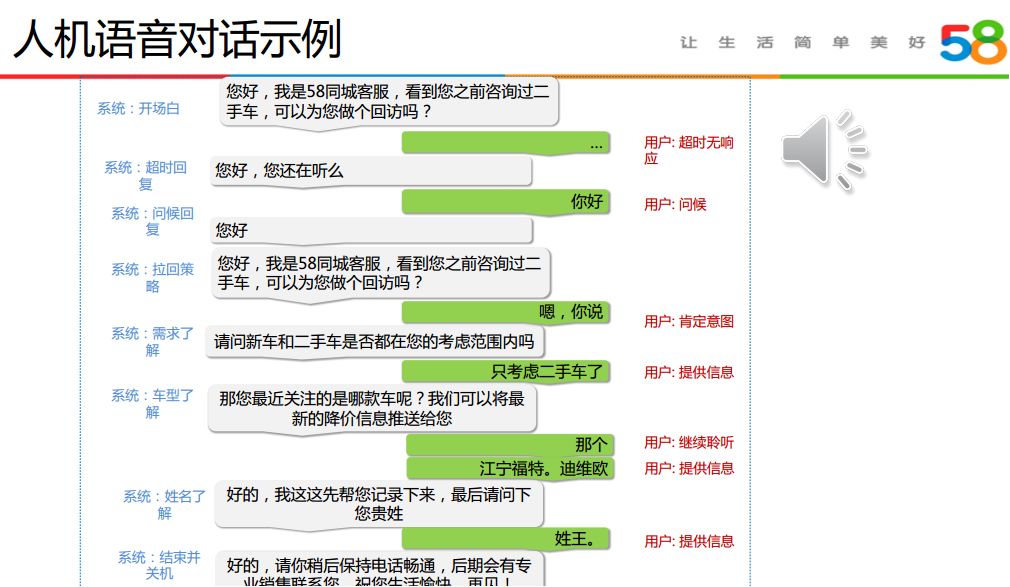Click the gray bubble 您好，您还在听么
This screenshot has width=1010, height=587.
[x=371, y=171]
